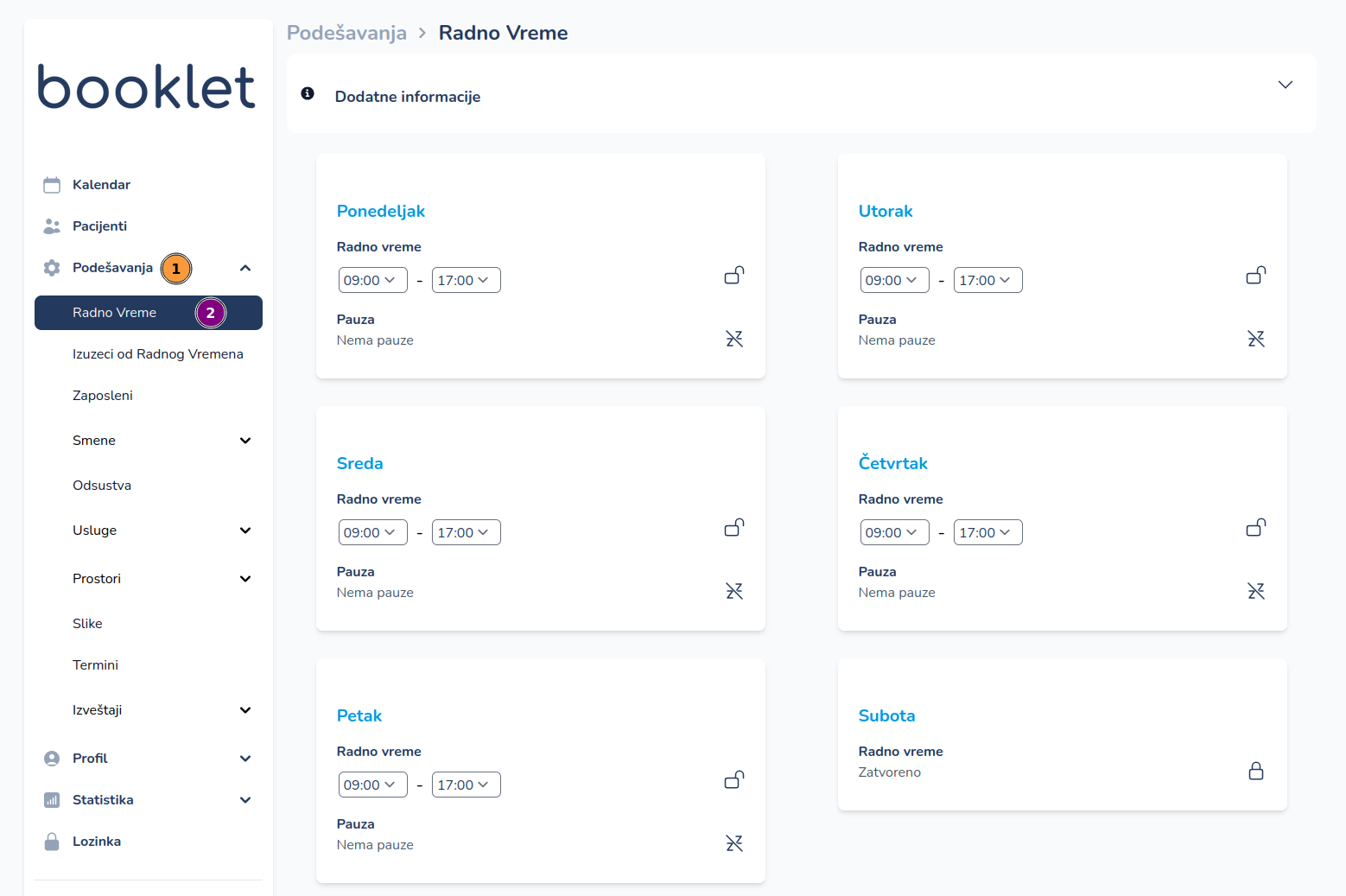Image resolution: width=1346 pixels, height=896 pixels.
Task: Click the info icon beside Dodatne informacije
Action: (308, 93)
